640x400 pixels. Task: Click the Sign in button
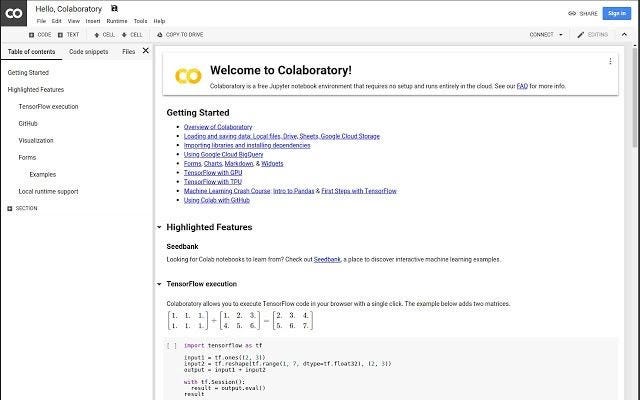coord(616,13)
